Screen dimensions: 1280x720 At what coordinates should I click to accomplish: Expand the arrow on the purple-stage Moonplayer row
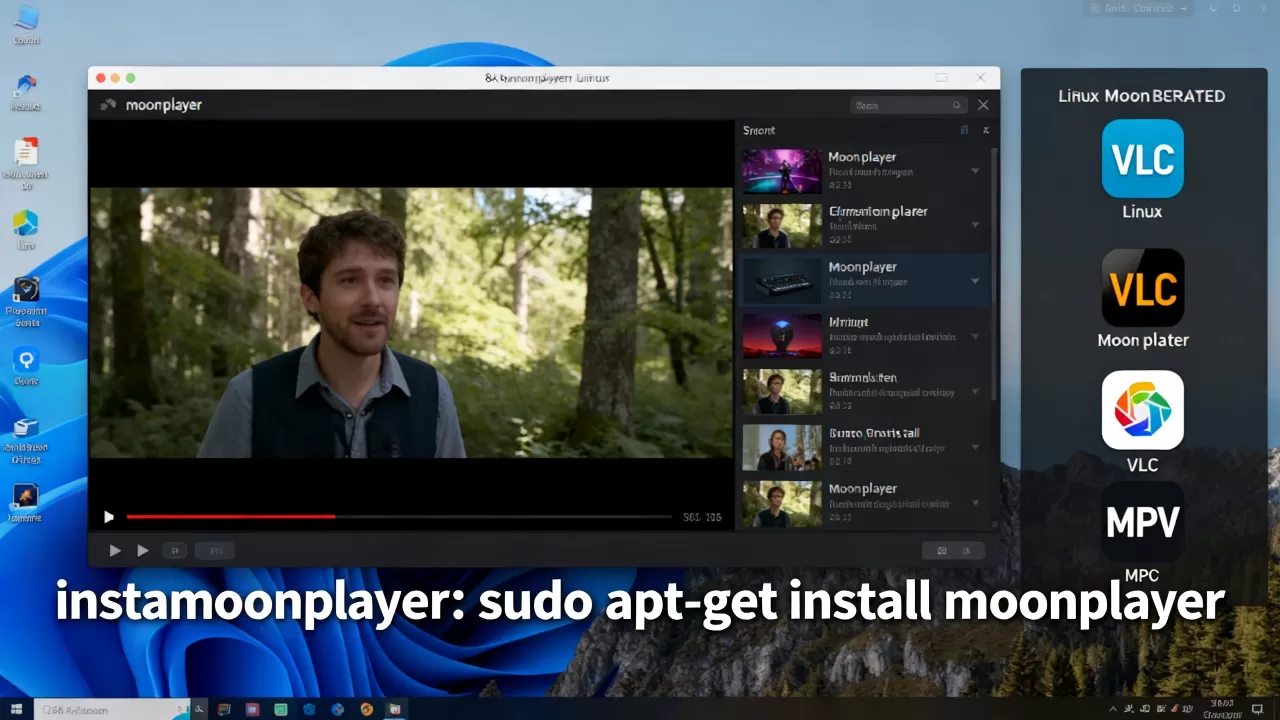coord(975,171)
